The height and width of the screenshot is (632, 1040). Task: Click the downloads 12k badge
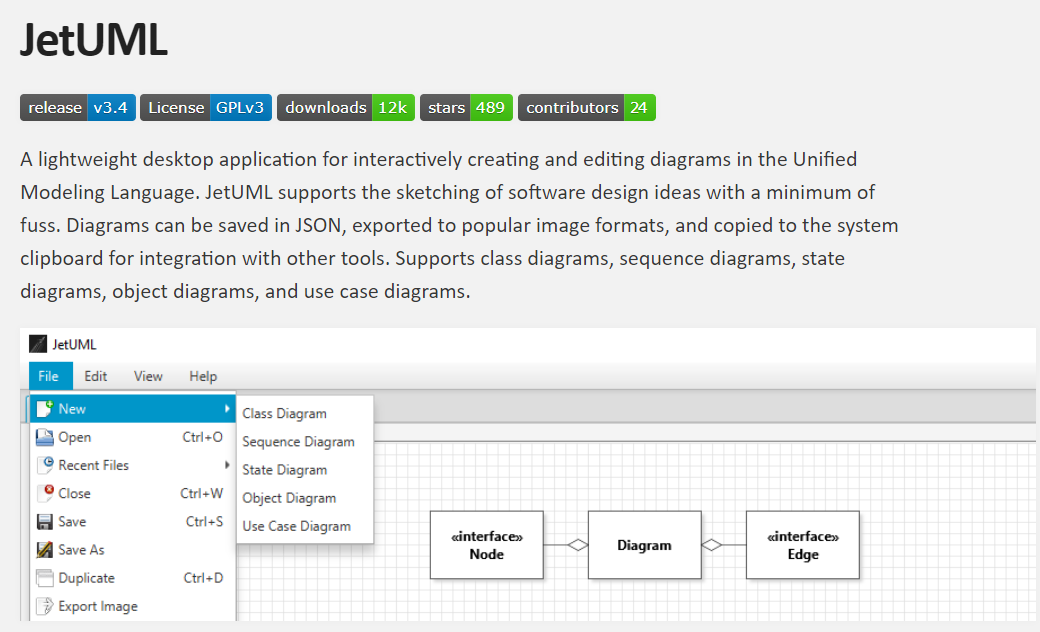[x=346, y=107]
